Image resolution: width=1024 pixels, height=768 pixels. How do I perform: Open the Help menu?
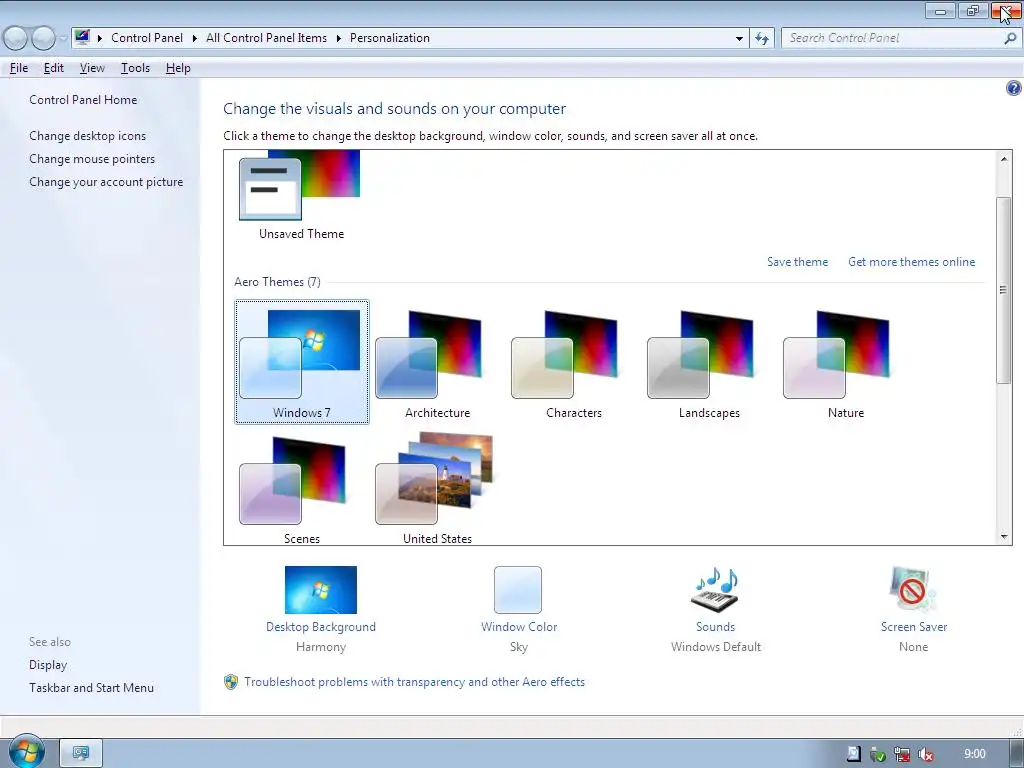(178, 68)
